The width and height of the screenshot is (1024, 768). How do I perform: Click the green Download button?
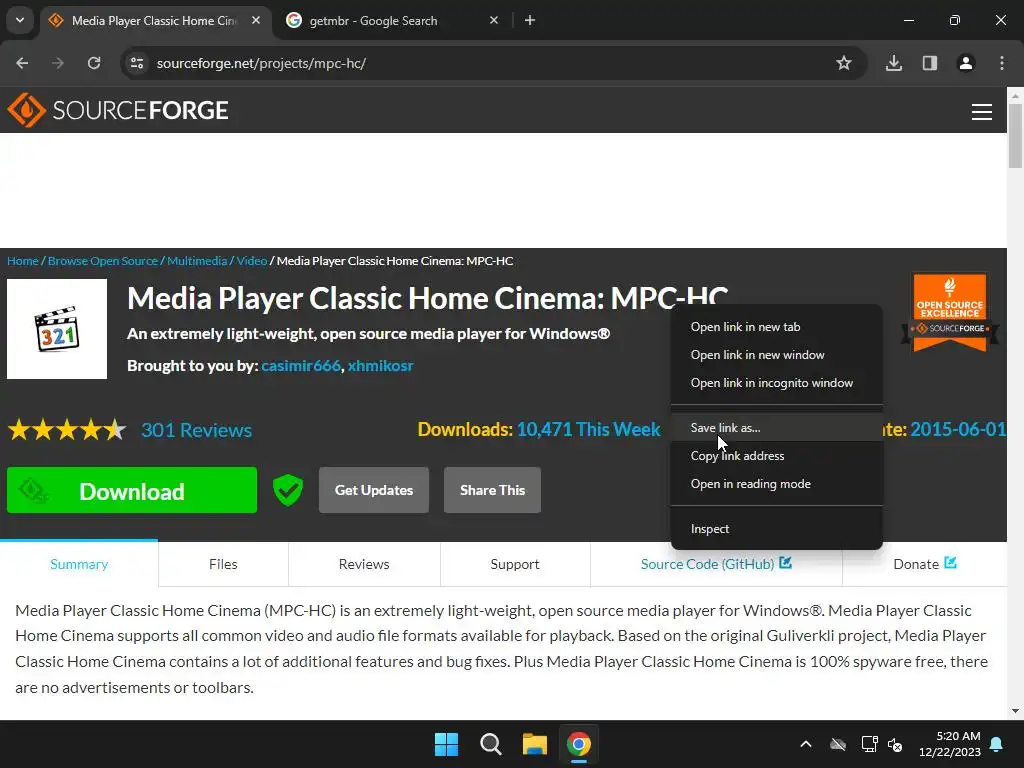click(x=132, y=490)
